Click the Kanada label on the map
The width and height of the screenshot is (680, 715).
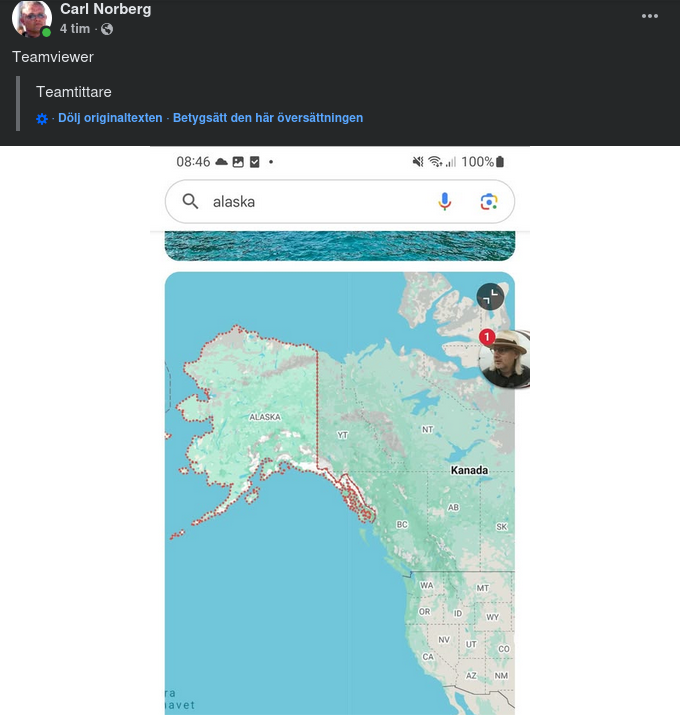coord(469,470)
